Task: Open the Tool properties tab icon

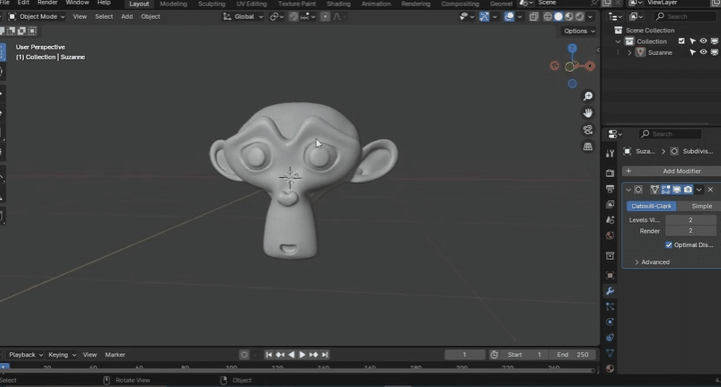Action: 610,154
